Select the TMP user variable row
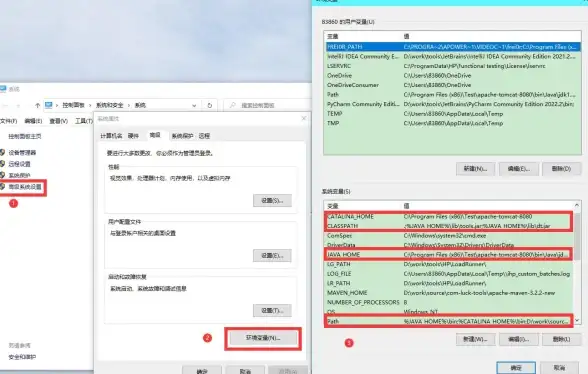This screenshot has height=374, width=588. [x=453, y=123]
